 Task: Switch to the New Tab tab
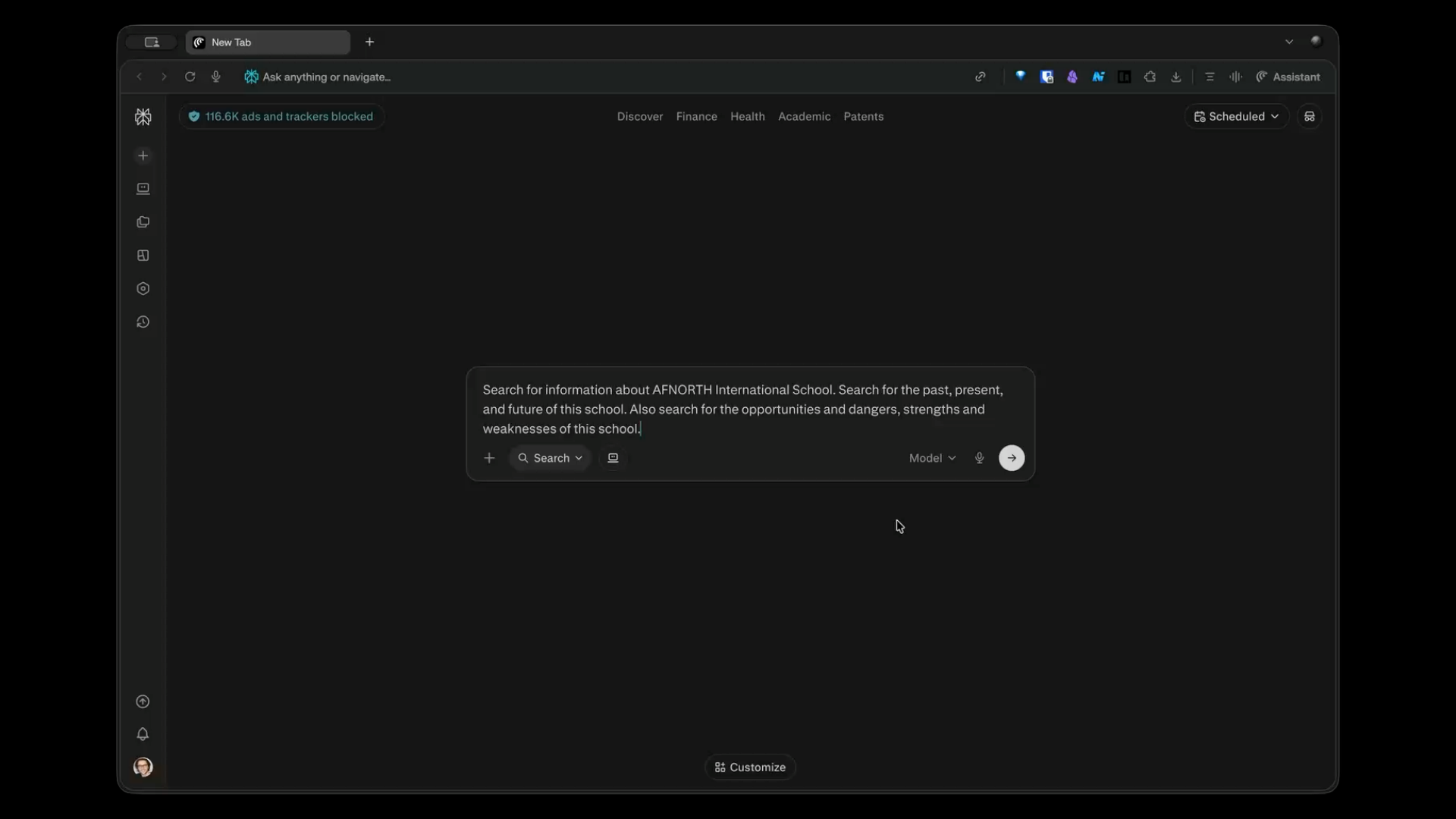click(x=268, y=42)
